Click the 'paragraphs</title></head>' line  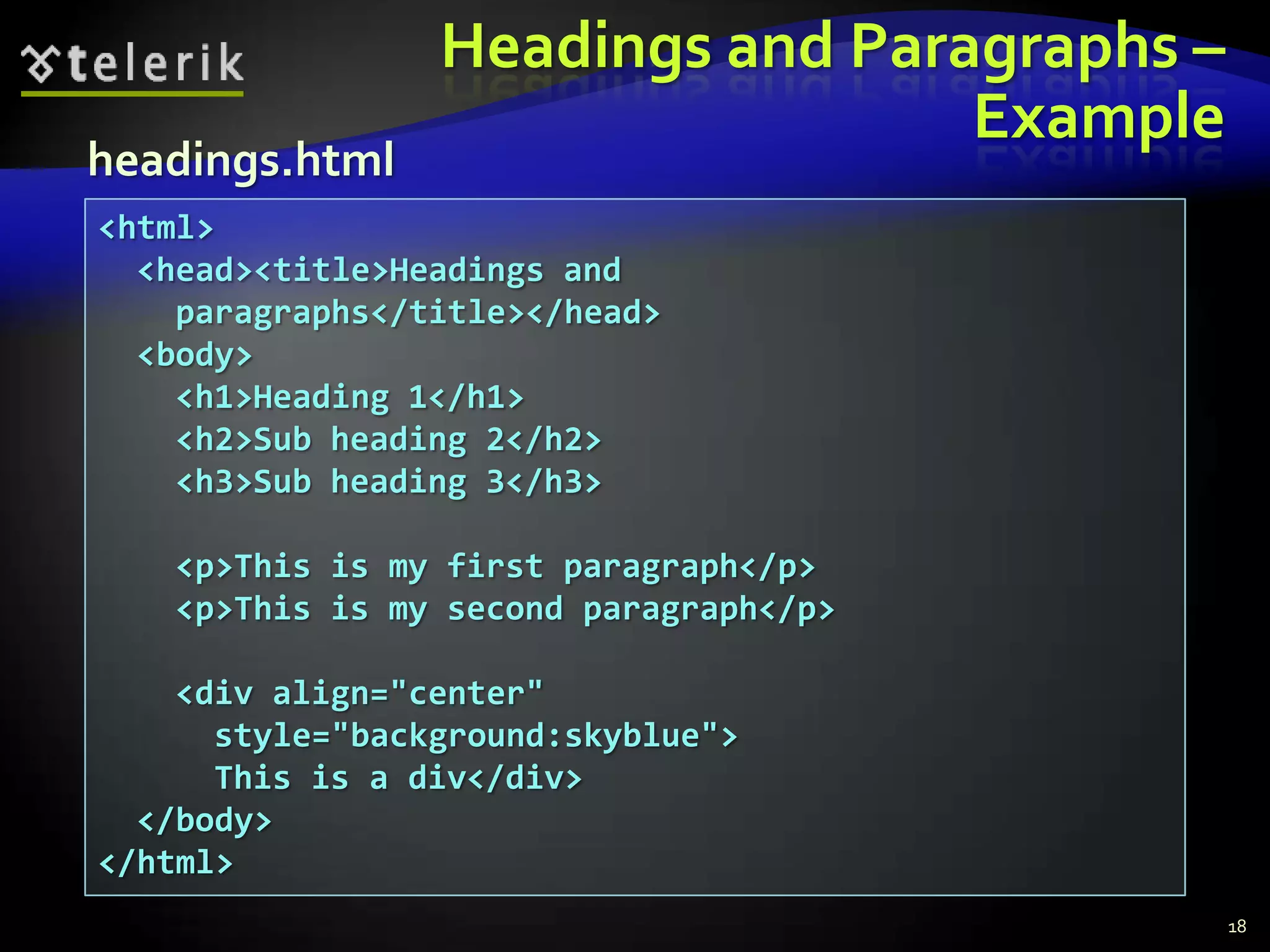point(417,313)
